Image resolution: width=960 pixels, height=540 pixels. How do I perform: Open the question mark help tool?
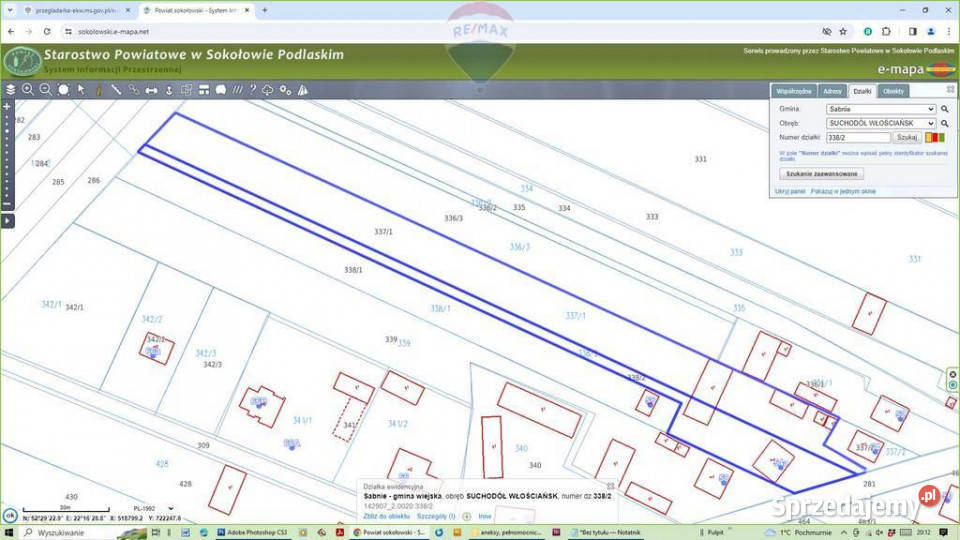click(x=252, y=89)
